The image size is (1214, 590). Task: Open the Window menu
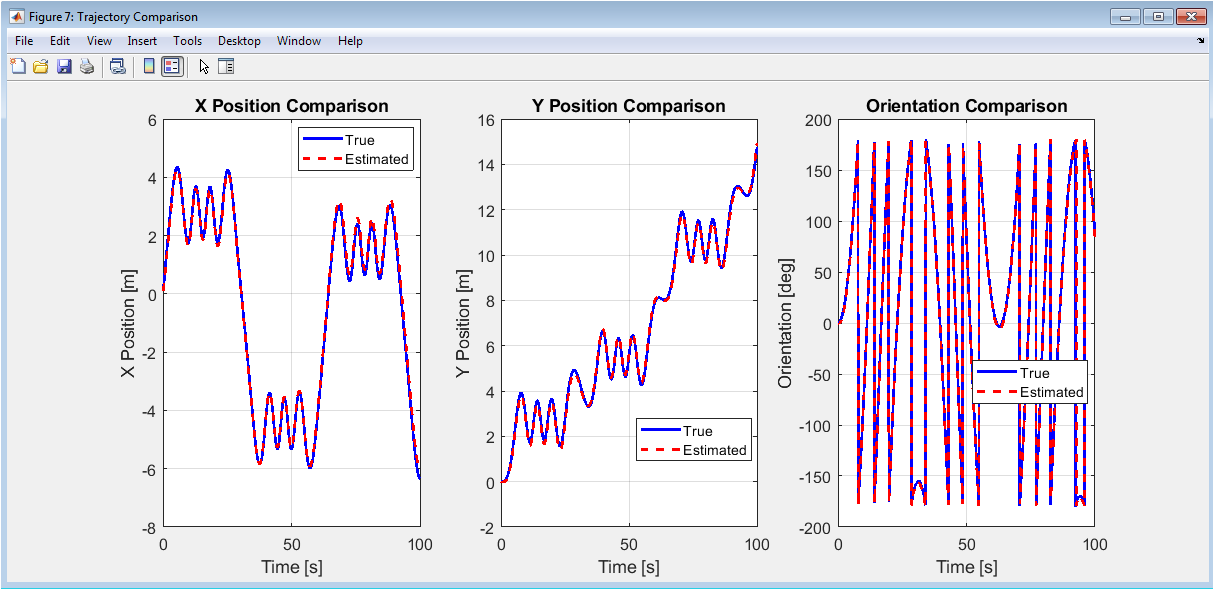pos(299,41)
